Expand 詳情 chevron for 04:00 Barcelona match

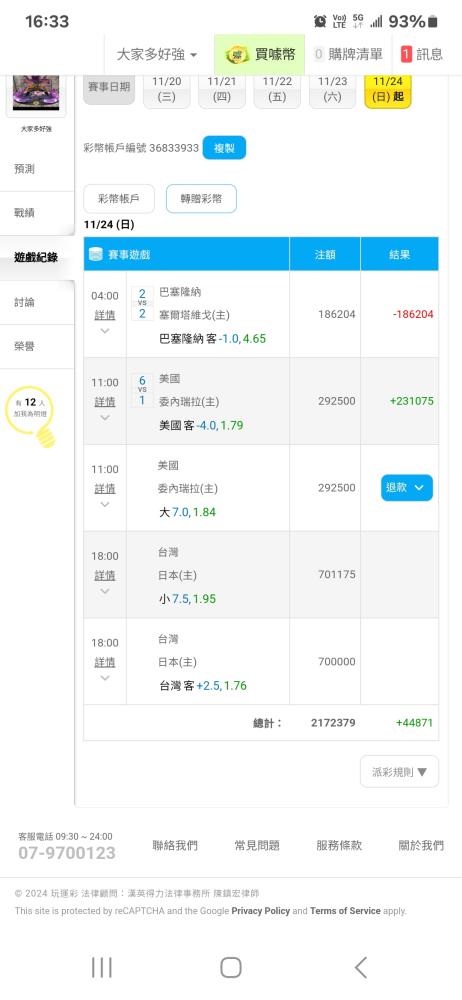pyautogui.click(x=105, y=331)
